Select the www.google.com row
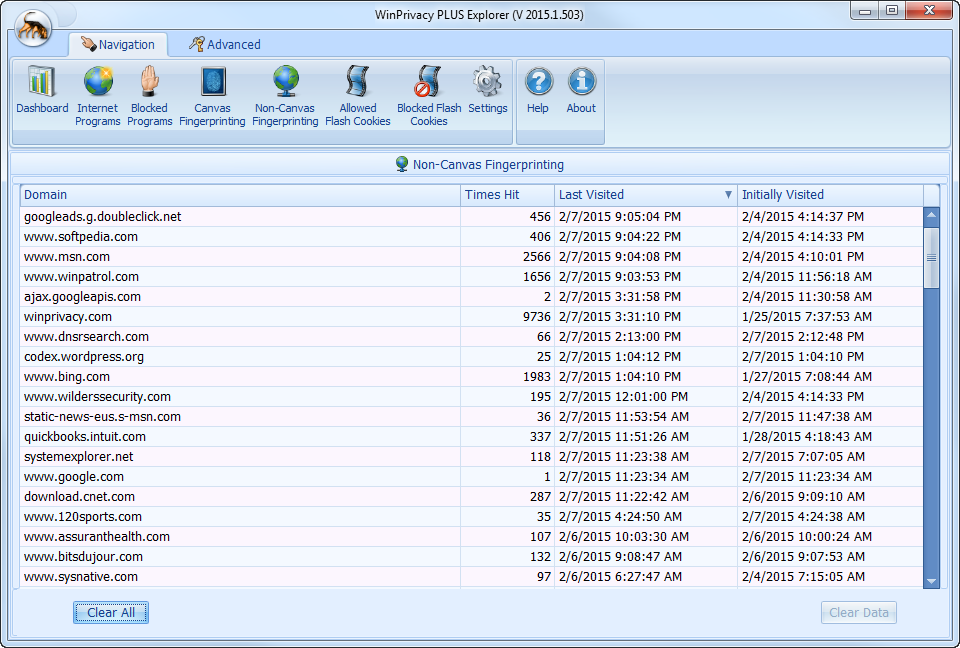Image resolution: width=960 pixels, height=648 pixels. click(471, 477)
